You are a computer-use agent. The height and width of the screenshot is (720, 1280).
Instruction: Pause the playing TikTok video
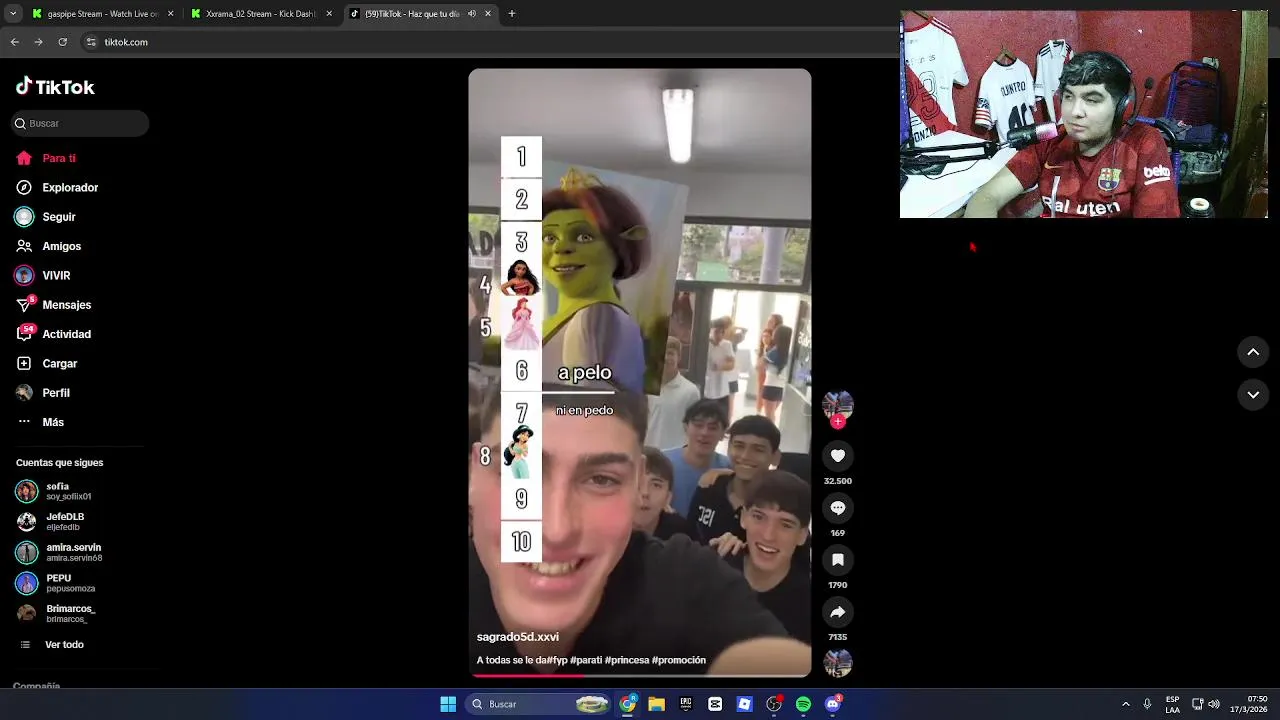tap(640, 372)
